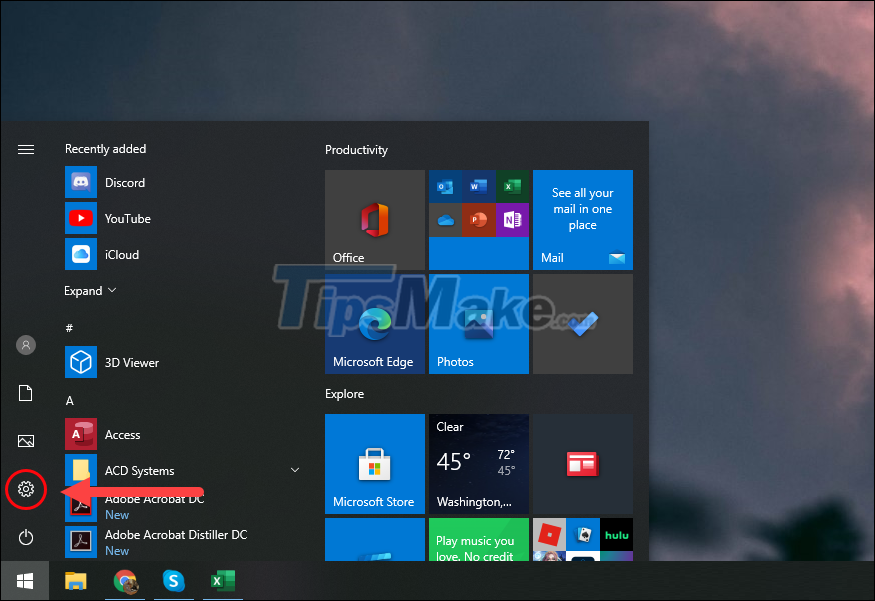Open the Hulu icon in the Play tile
The height and width of the screenshot is (601, 875).
pyautogui.click(x=617, y=535)
